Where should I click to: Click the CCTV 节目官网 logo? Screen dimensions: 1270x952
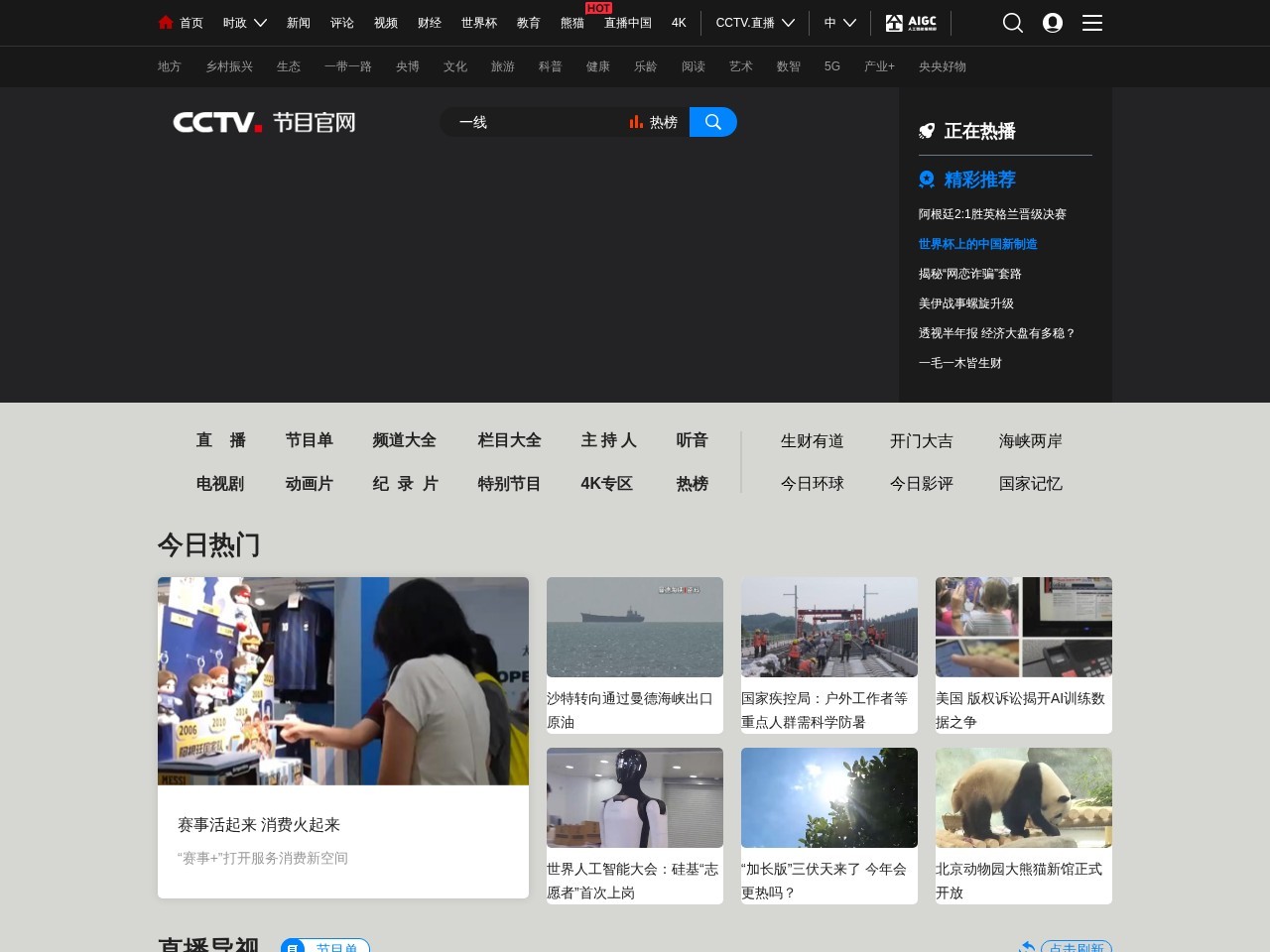tap(264, 122)
